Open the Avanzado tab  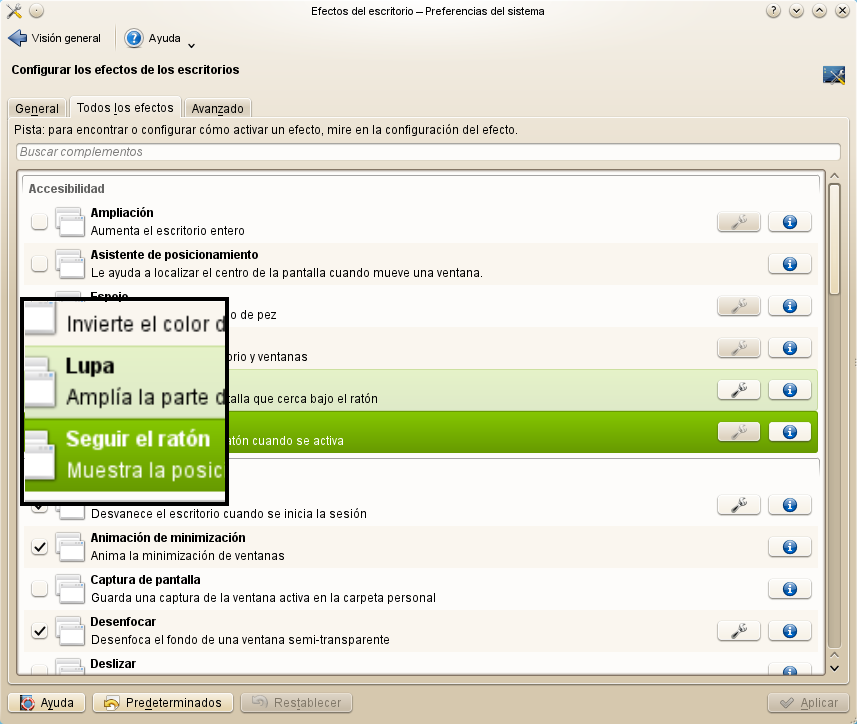[x=218, y=108]
